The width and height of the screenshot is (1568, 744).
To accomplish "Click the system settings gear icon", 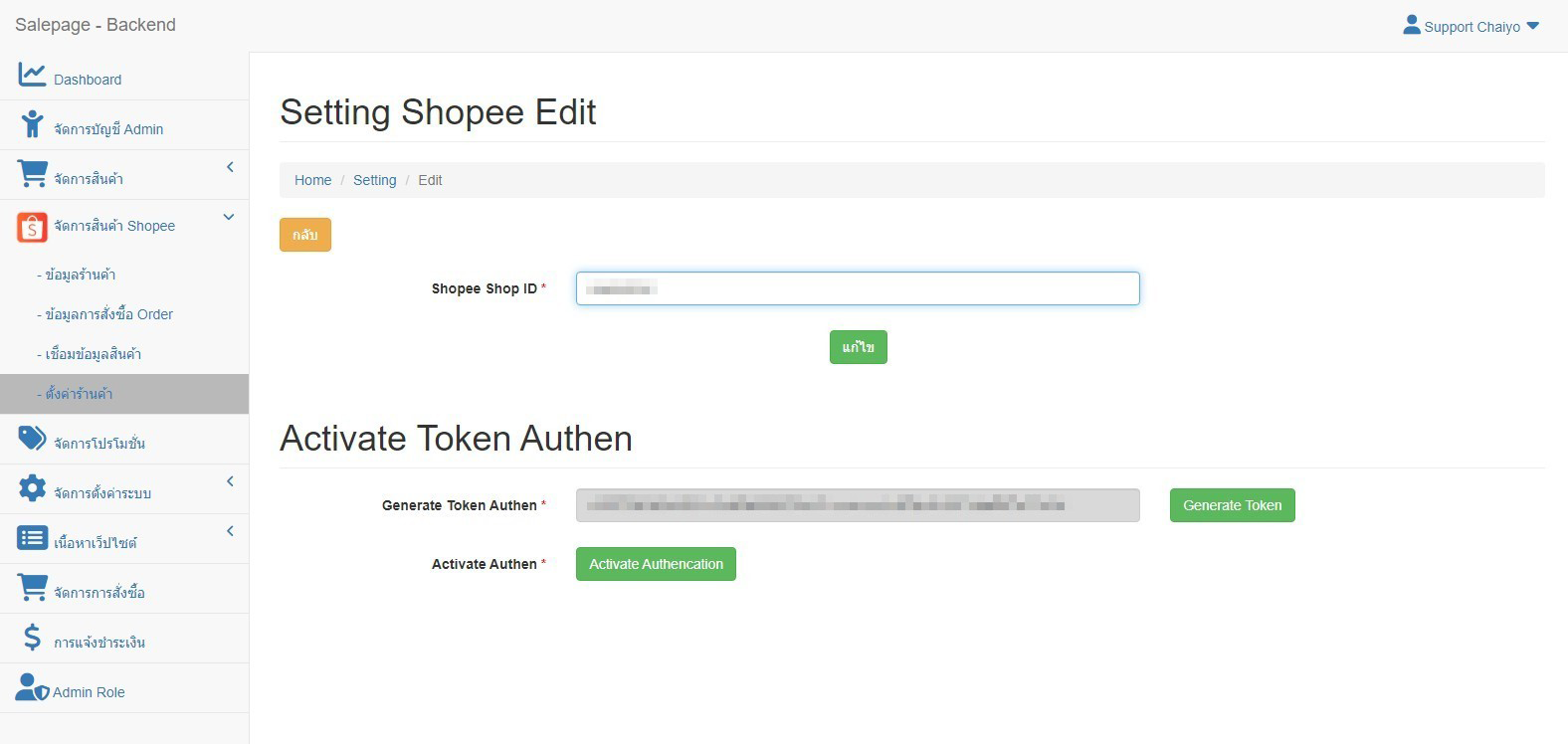I will coord(32,488).
